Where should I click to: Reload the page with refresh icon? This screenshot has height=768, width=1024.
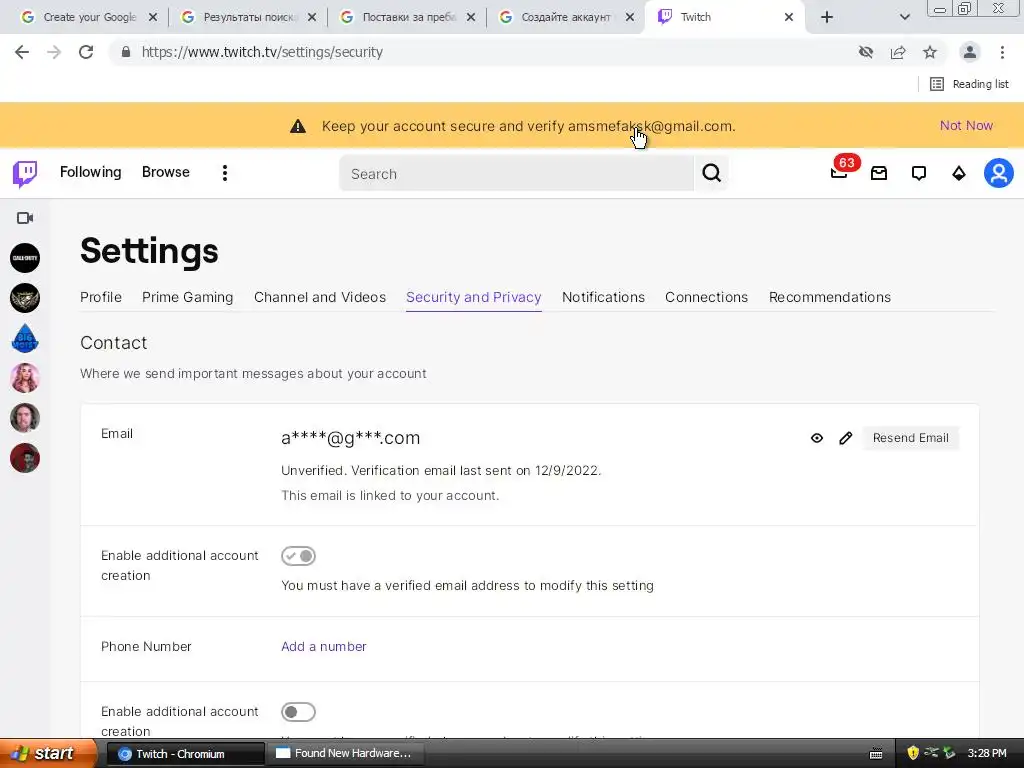(x=86, y=52)
